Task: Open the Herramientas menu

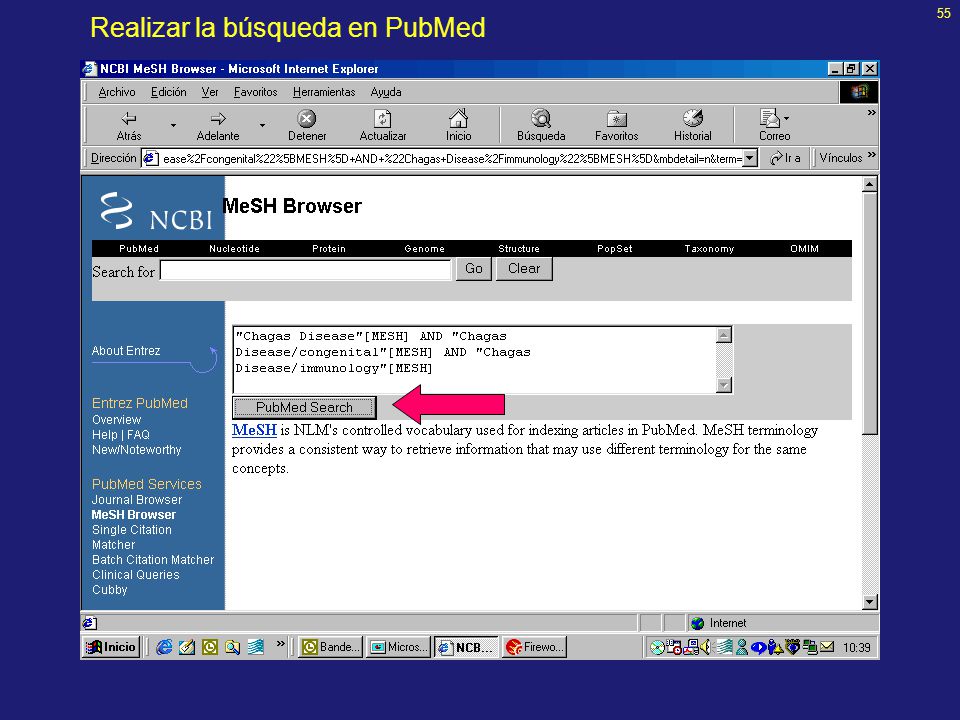Action: click(x=324, y=92)
